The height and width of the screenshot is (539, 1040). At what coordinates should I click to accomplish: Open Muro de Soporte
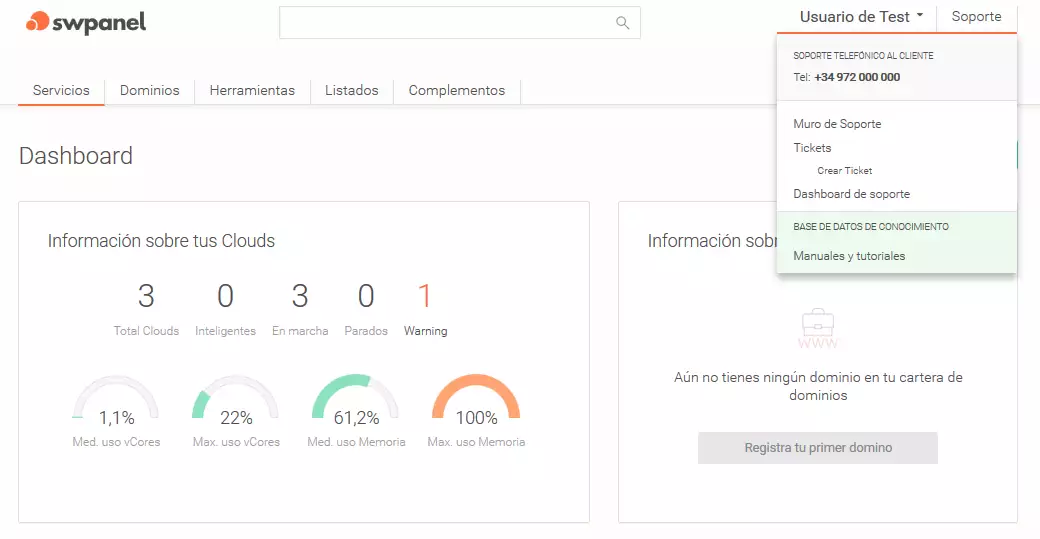(837, 124)
